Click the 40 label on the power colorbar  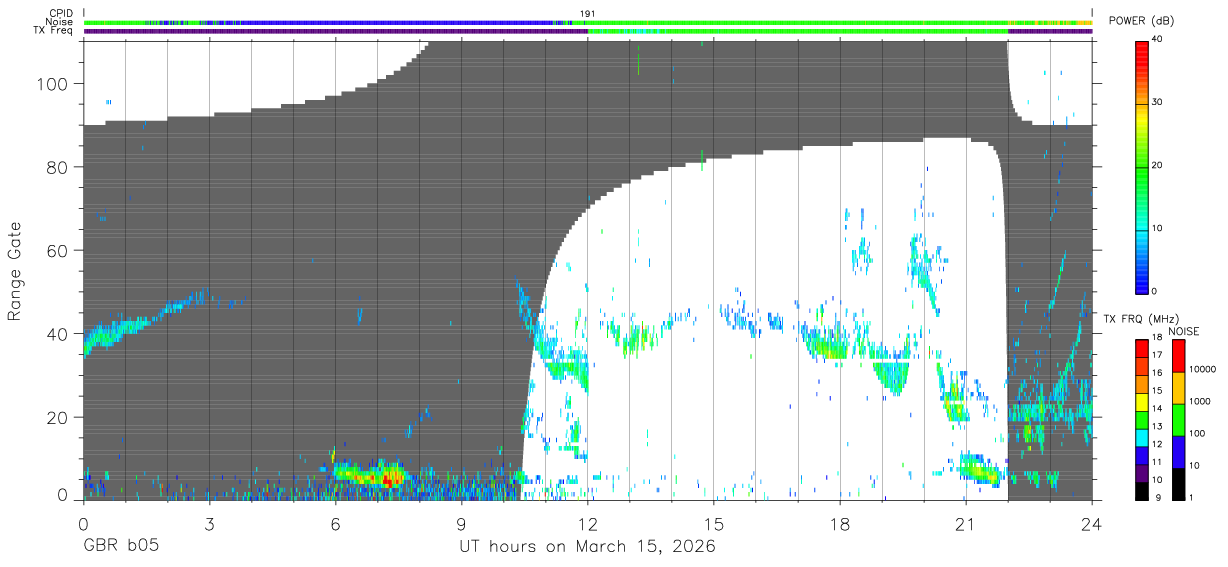[x=1158, y=39]
